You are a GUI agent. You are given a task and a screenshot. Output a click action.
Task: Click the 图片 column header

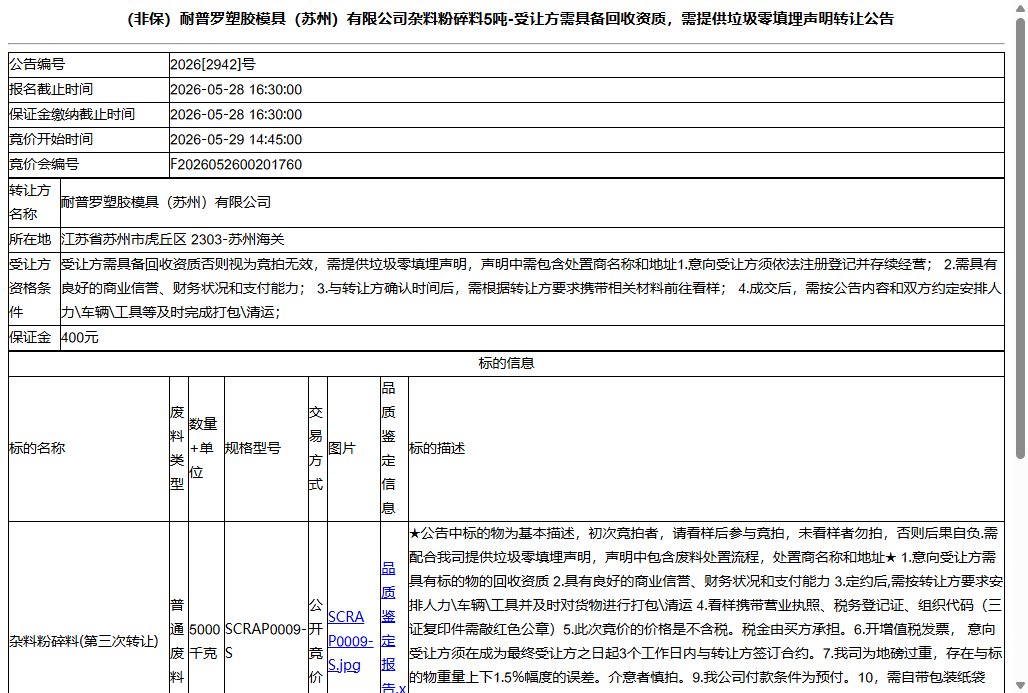[x=353, y=448]
